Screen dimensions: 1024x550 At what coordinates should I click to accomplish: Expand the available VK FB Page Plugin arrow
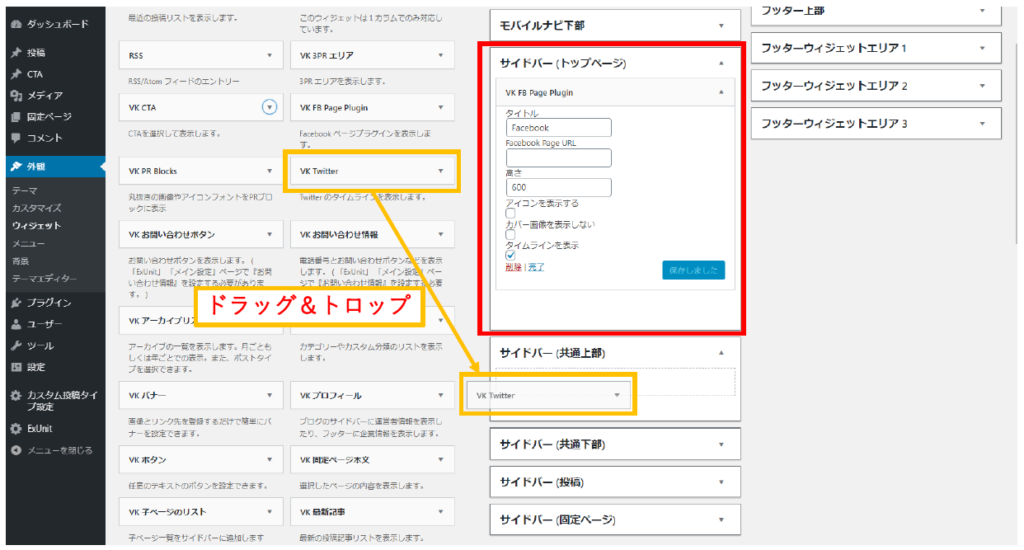441,107
